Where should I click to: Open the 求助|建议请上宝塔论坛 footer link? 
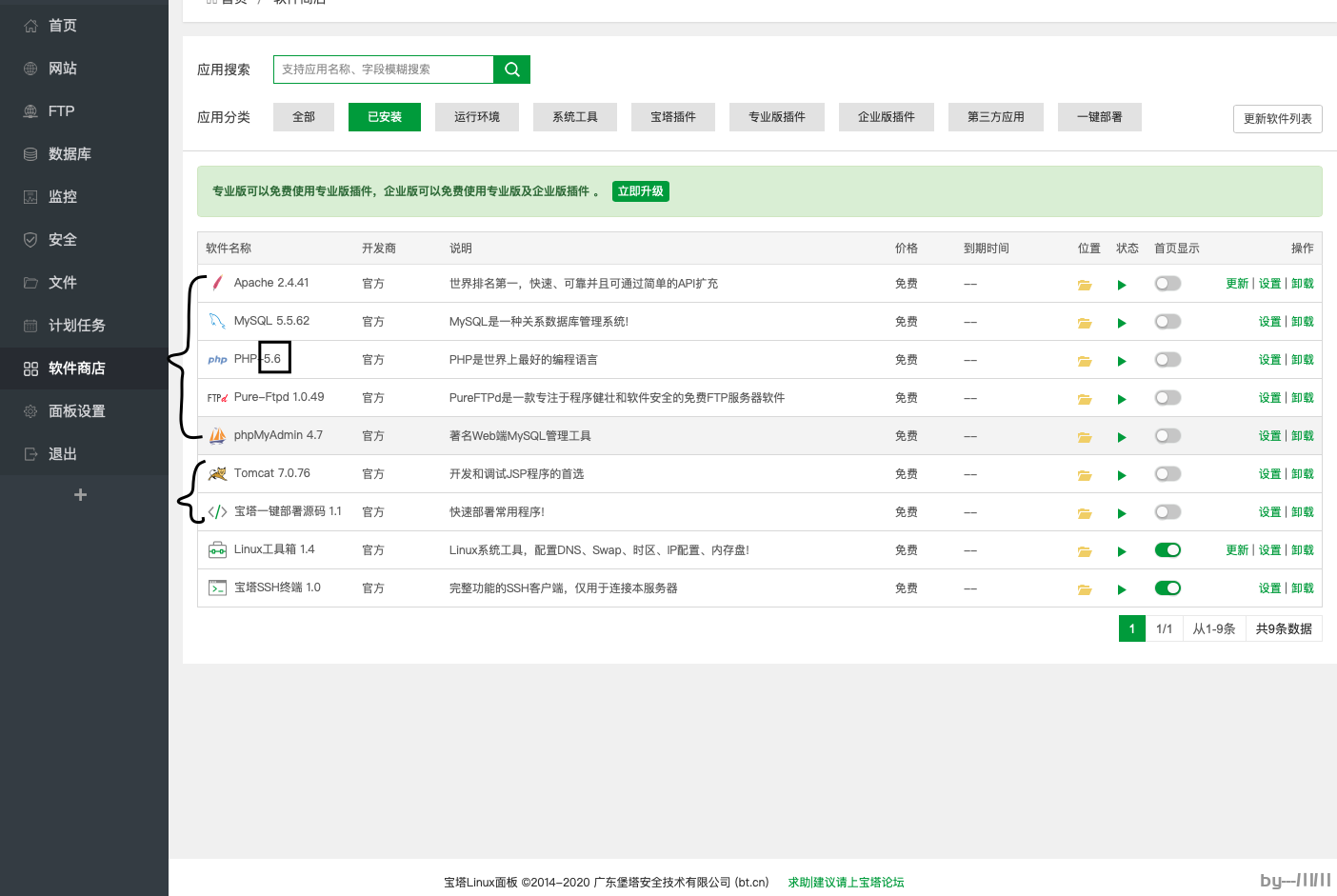point(846,883)
